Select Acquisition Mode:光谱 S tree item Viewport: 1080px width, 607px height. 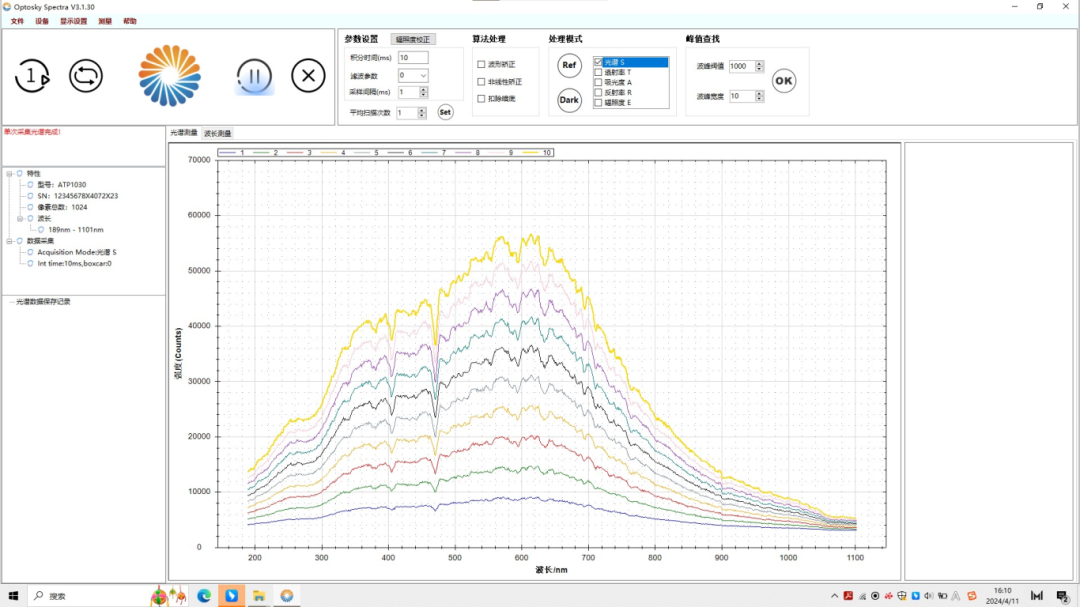(77, 252)
